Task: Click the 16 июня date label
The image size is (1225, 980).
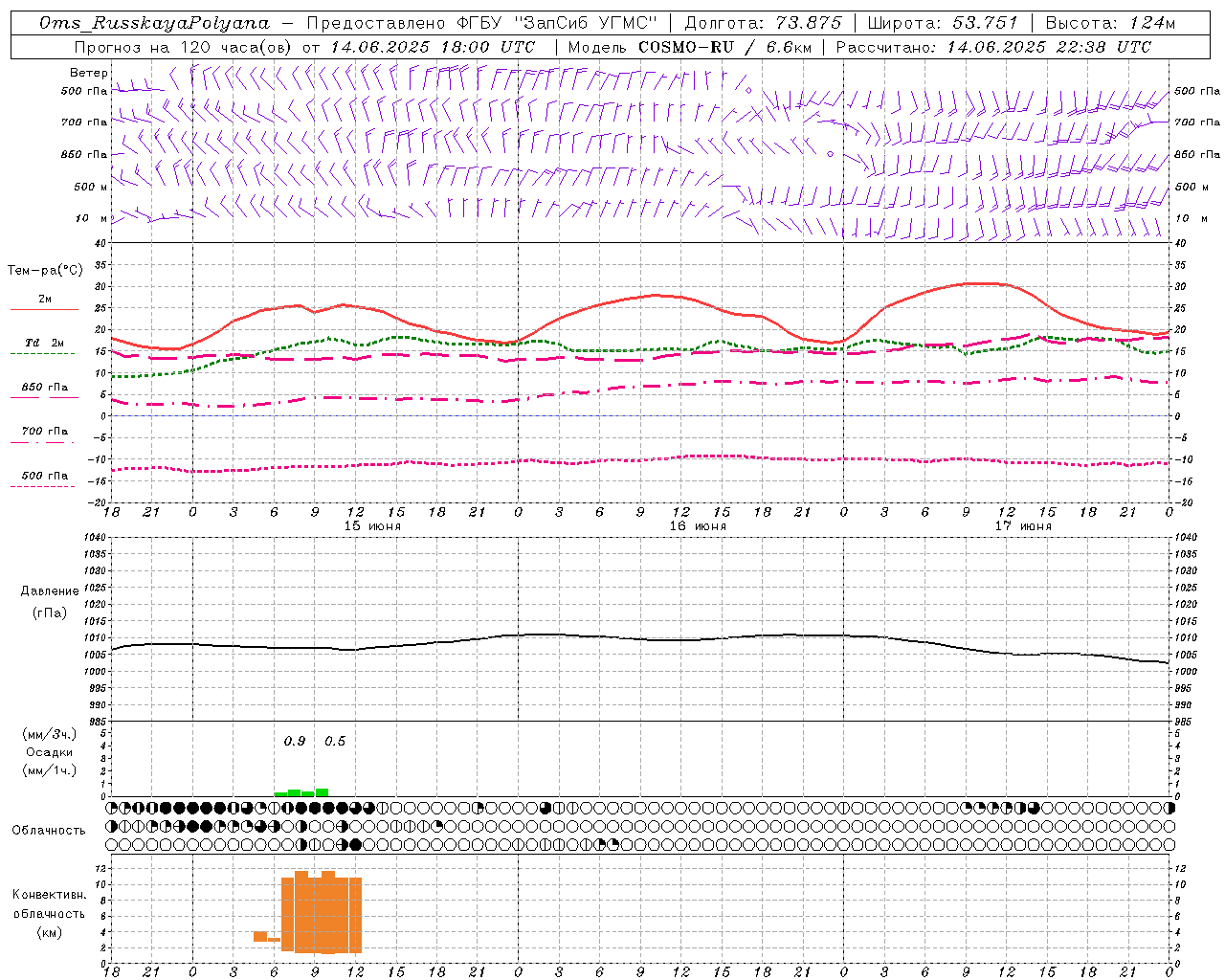Action: point(698,525)
